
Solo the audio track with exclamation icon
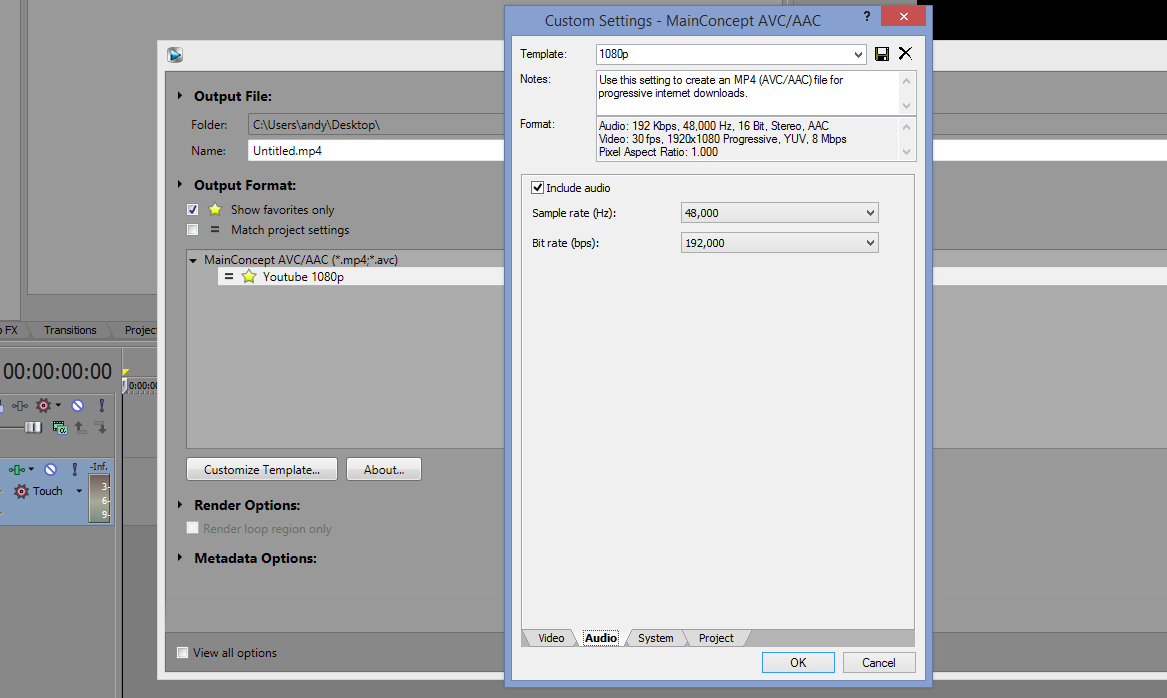click(74, 470)
